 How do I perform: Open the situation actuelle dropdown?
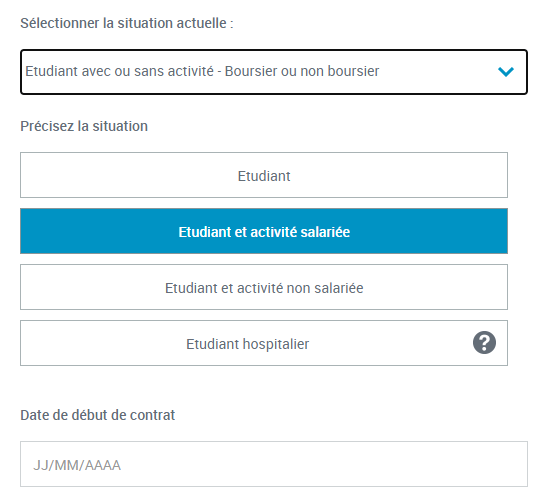(274, 72)
